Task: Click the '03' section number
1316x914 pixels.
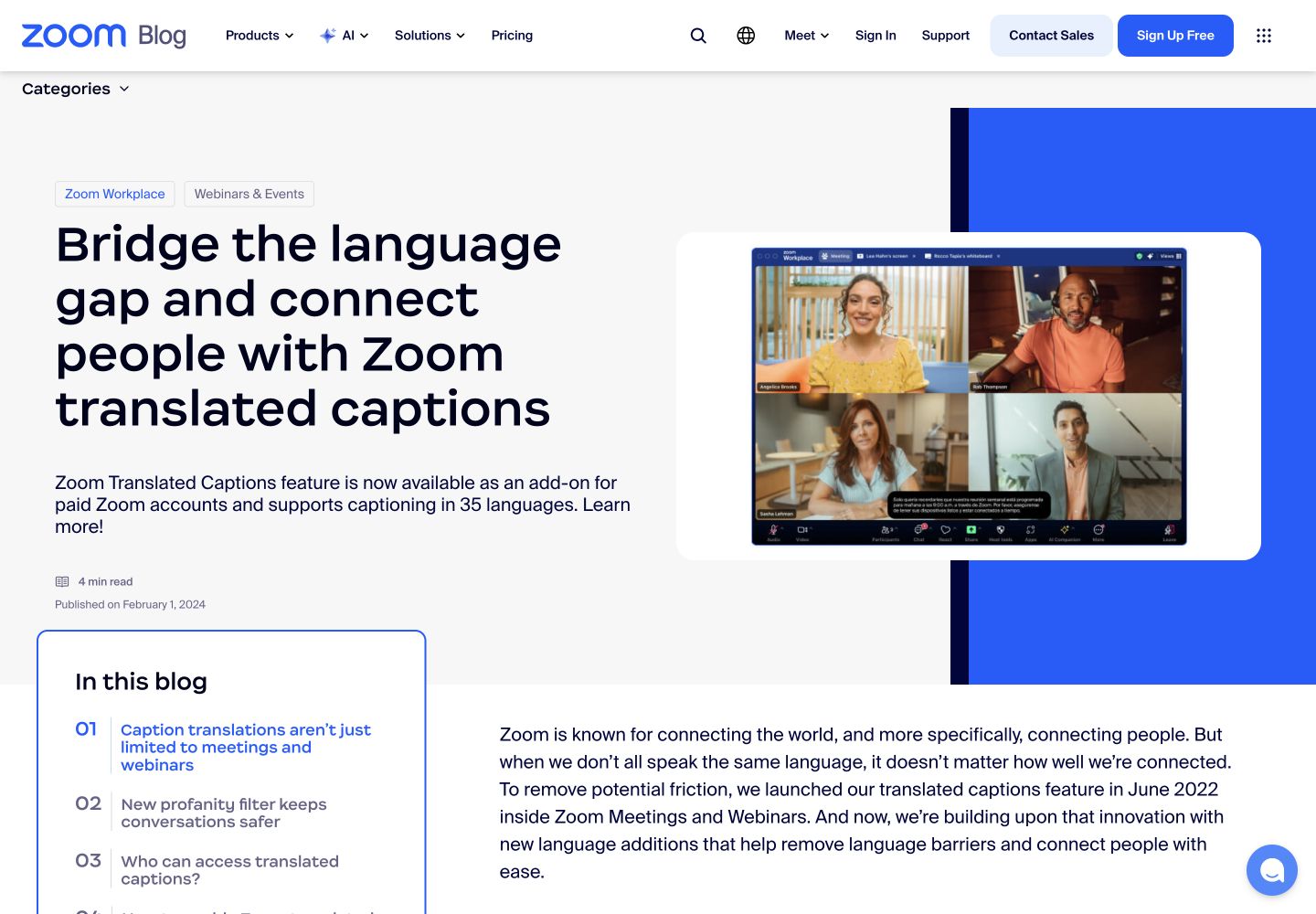Action: pos(88,860)
